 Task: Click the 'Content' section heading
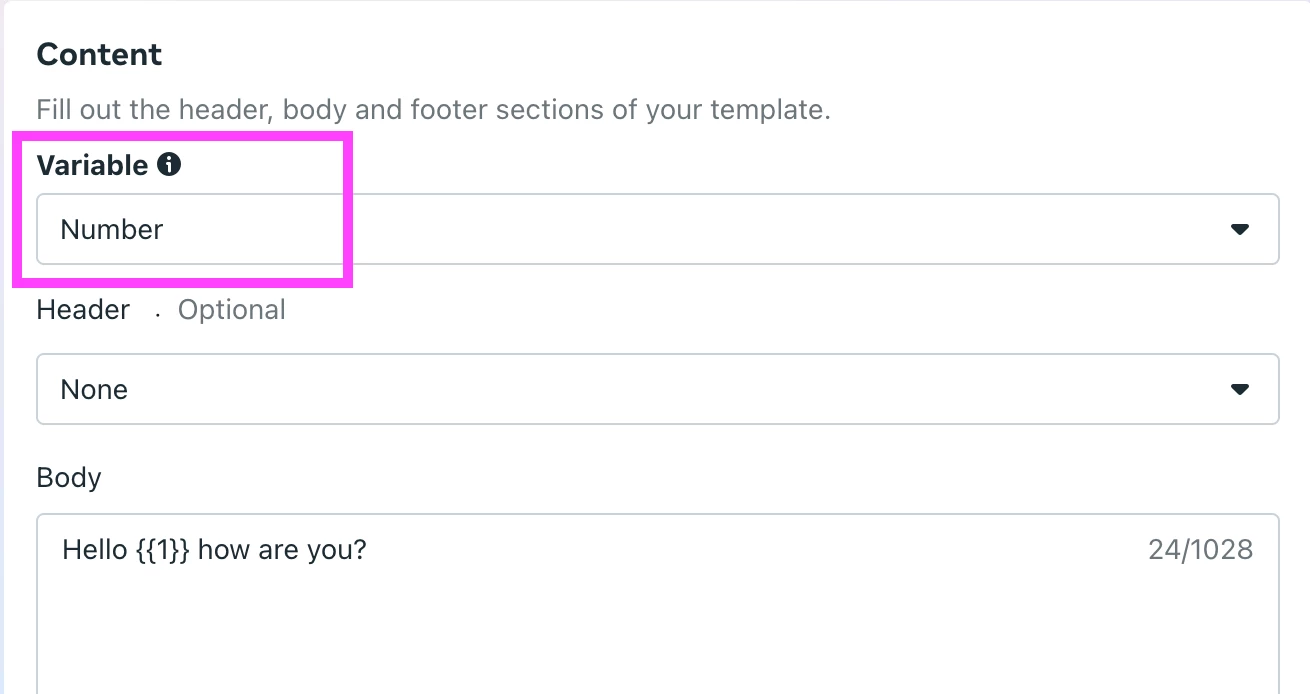click(99, 54)
